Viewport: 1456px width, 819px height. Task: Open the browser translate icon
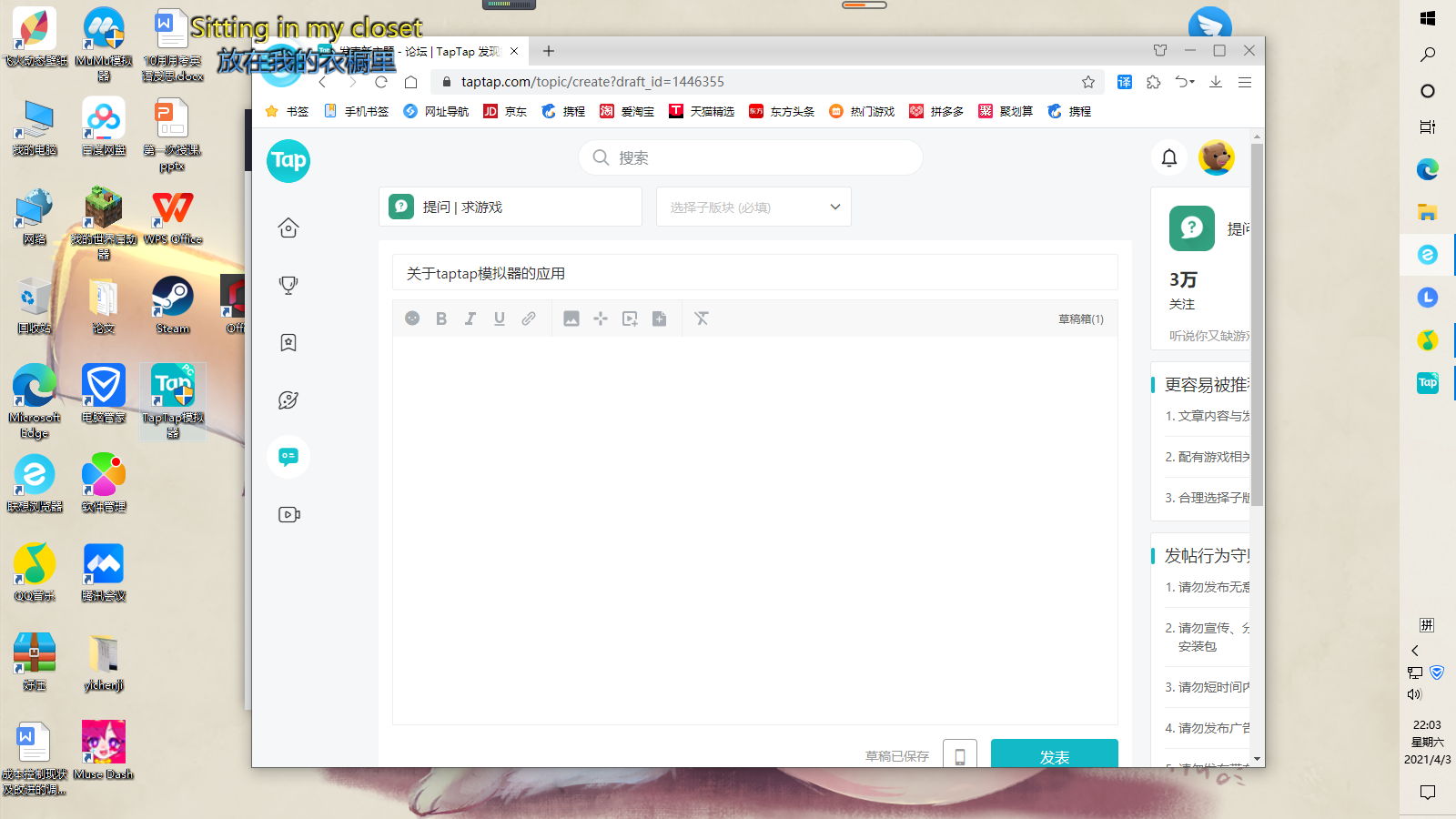[1125, 82]
